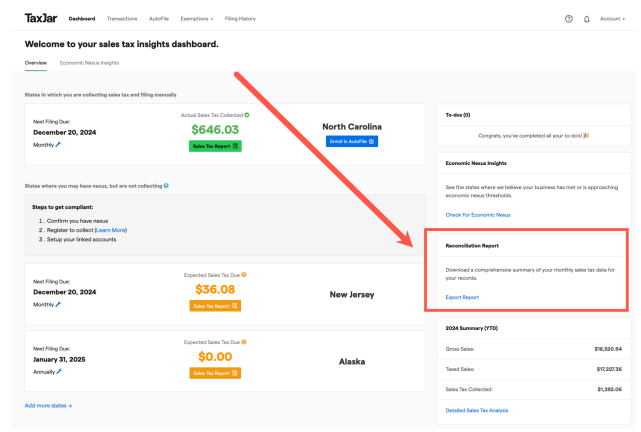Click the New Jersey state name
The width and height of the screenshot is (641, 432).
[352, 294]
